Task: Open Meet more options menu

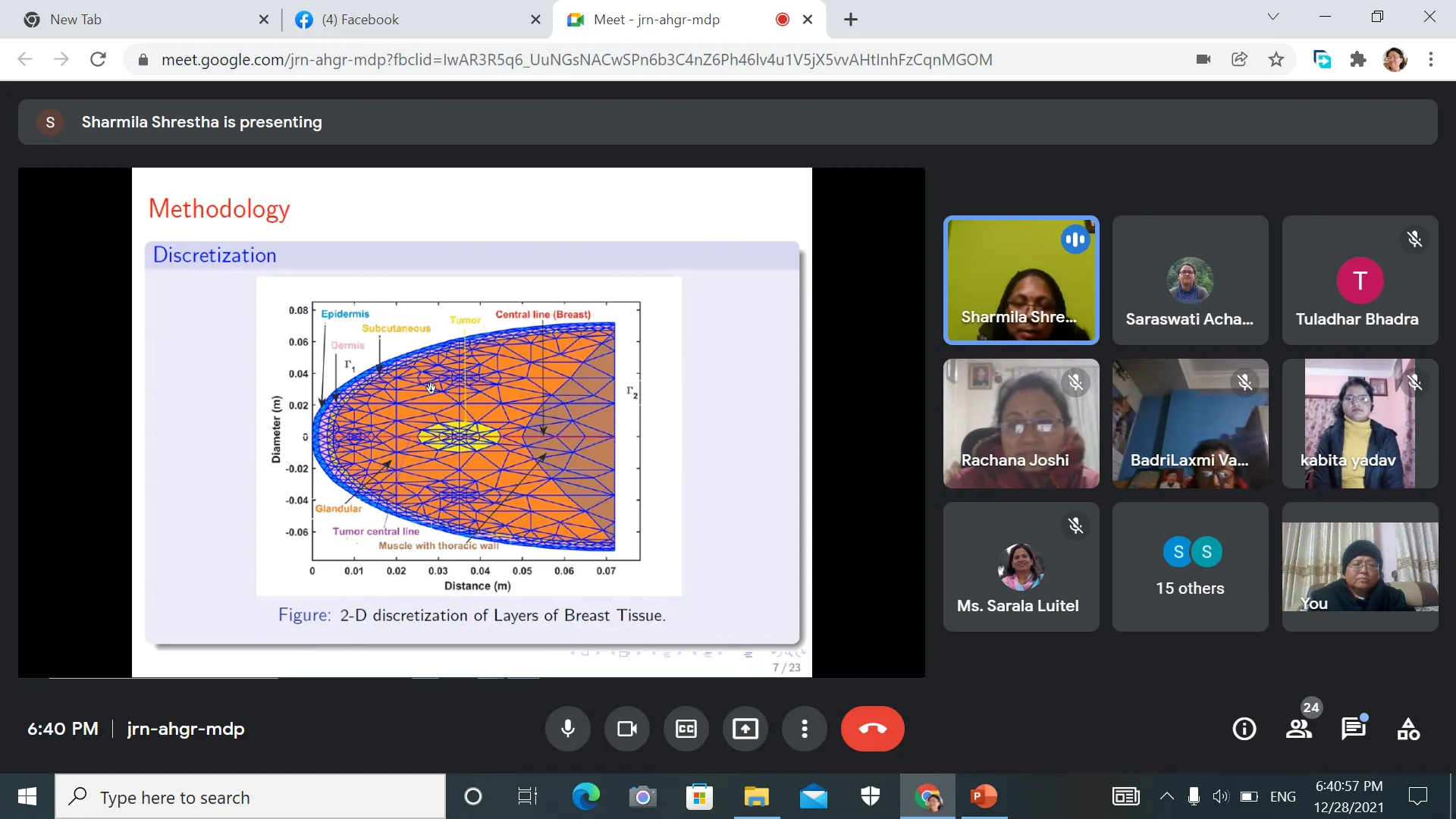Action: (805, 729)
